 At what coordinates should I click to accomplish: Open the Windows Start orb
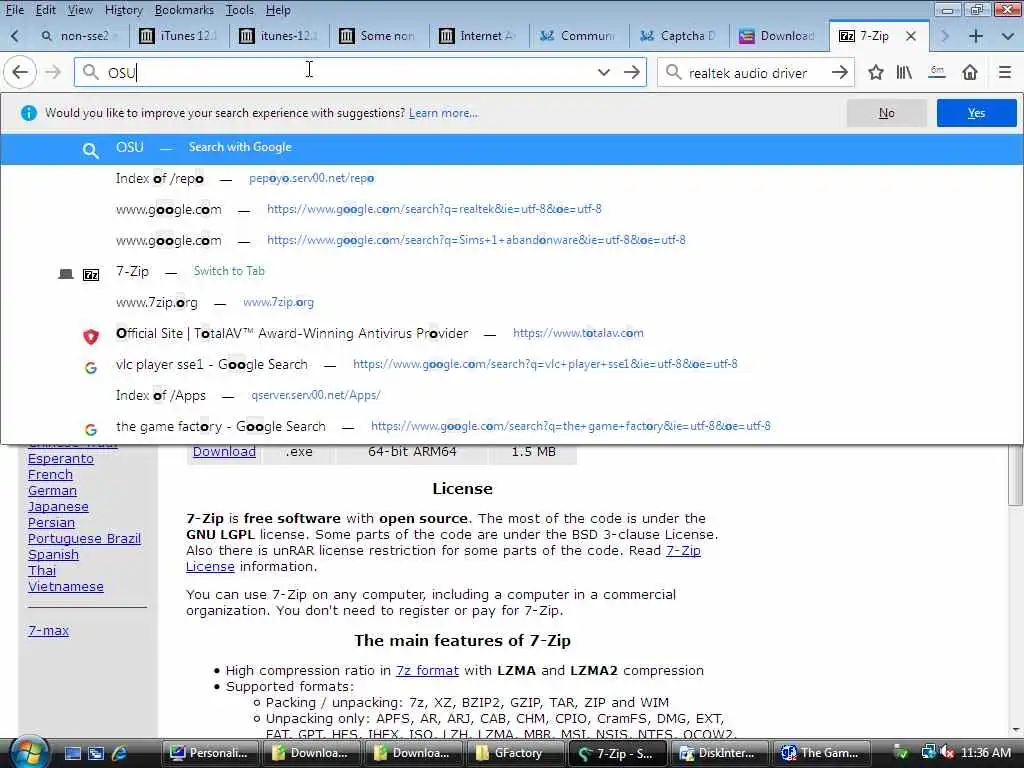pos(28,752)
